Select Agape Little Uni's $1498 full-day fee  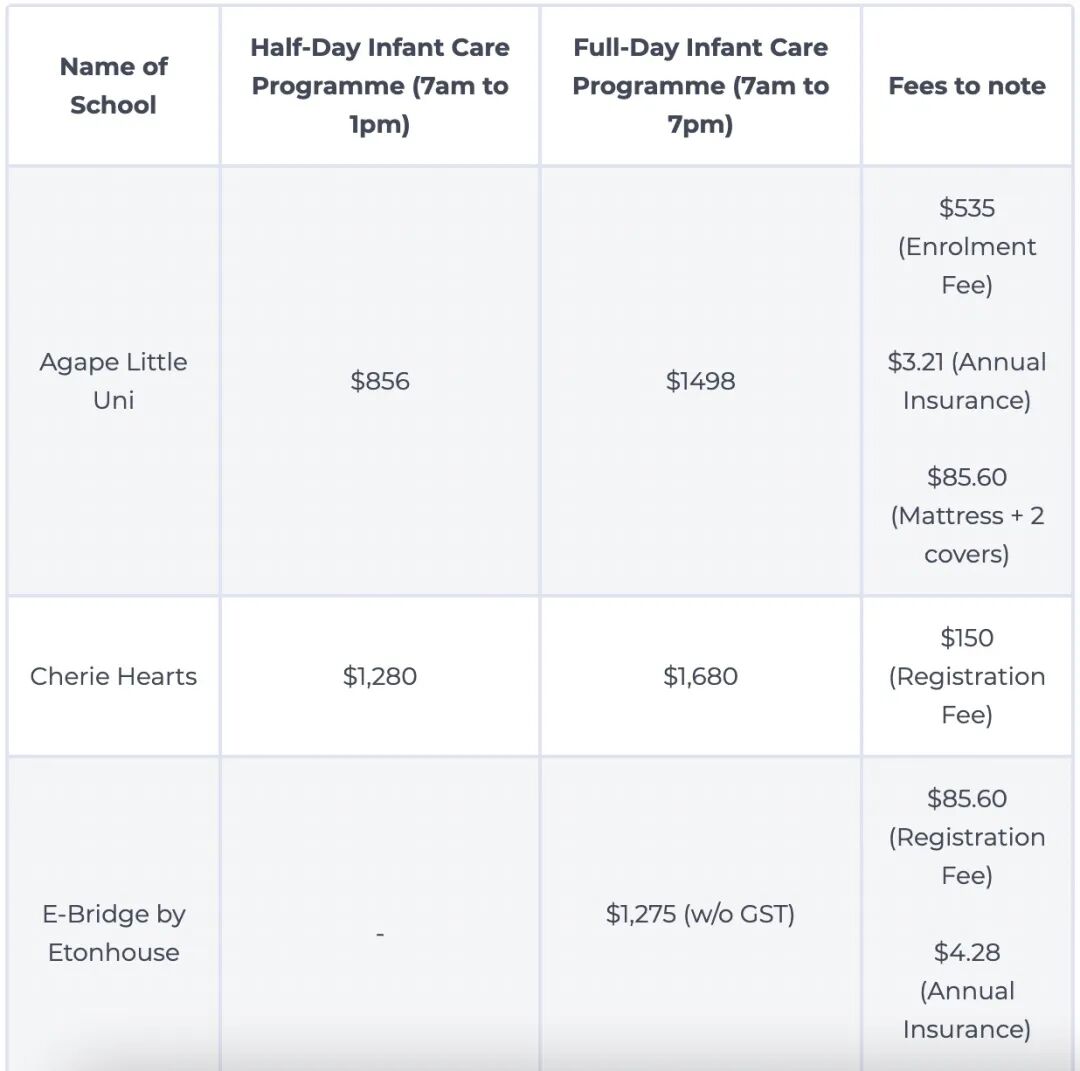(x=700, y=381)
